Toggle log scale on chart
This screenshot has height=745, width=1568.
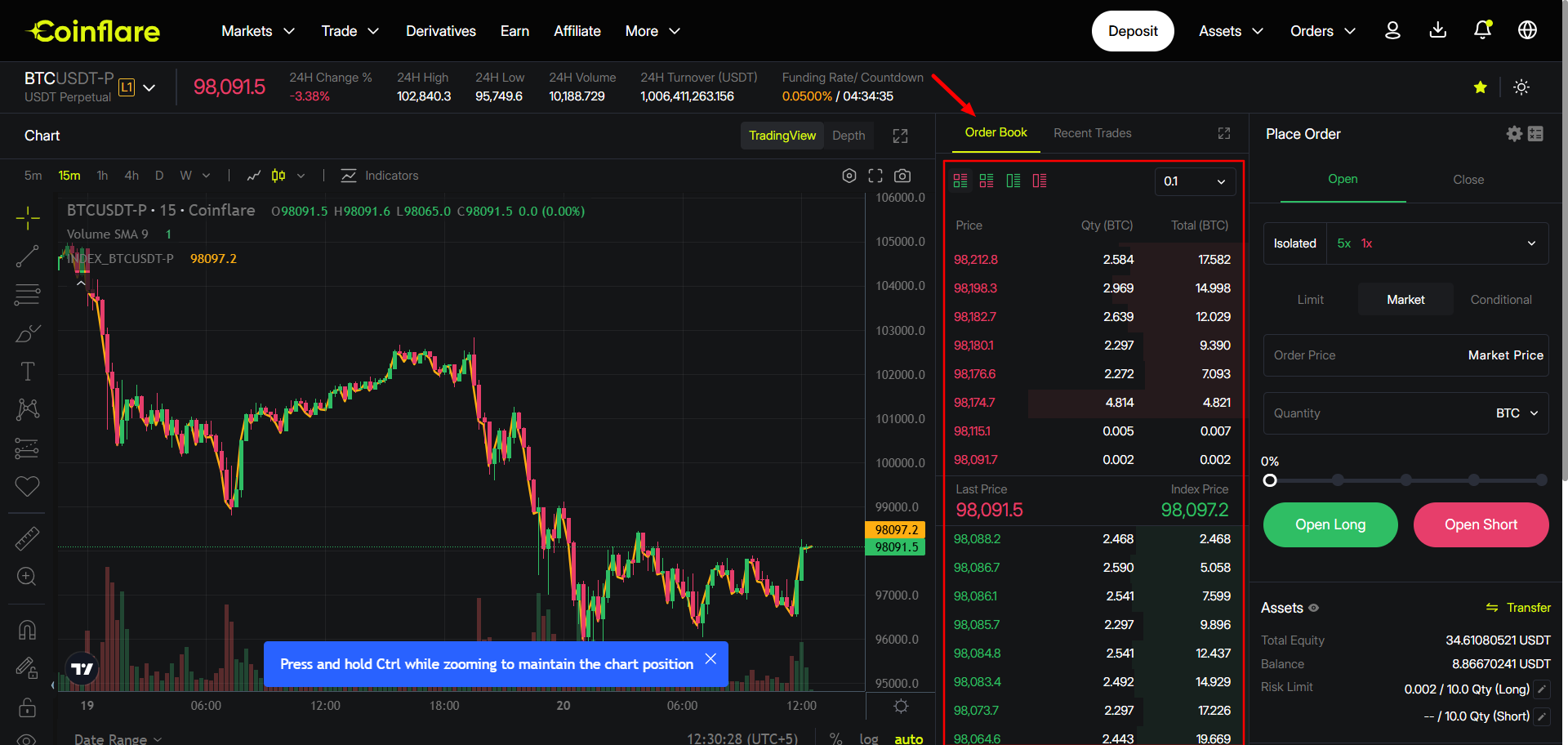pyautogui.click(x=869, y=738)
